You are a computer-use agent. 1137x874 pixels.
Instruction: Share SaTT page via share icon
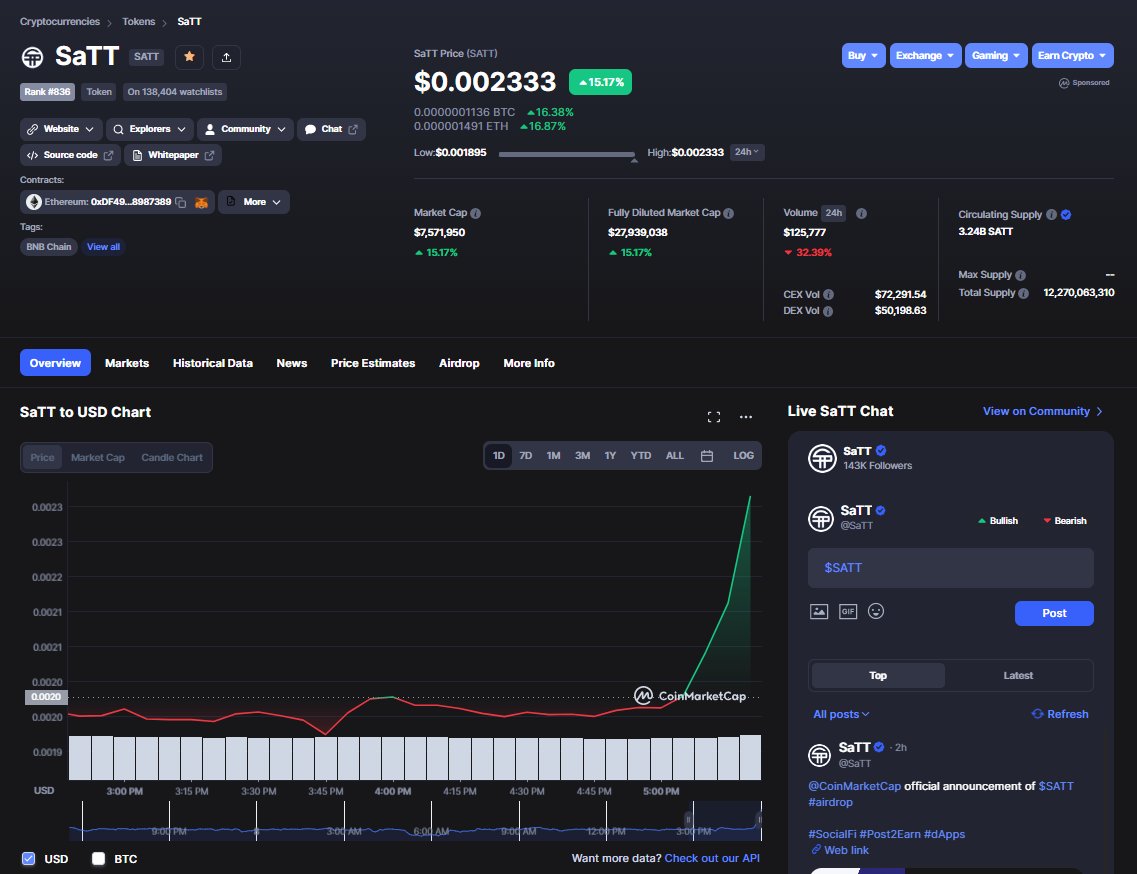tap(226, 57)
